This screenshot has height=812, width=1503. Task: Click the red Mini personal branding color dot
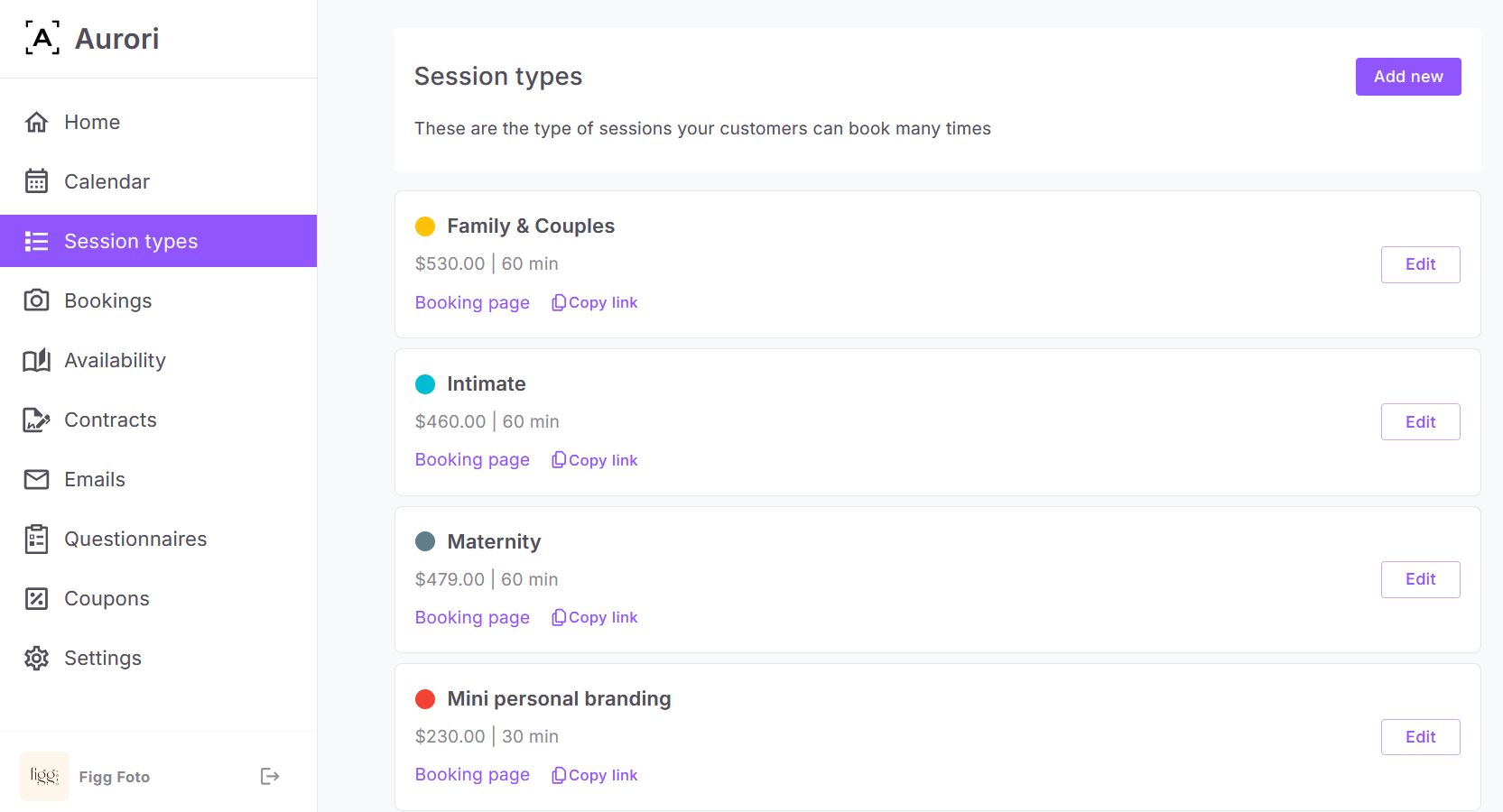click(x=425, y=699)
